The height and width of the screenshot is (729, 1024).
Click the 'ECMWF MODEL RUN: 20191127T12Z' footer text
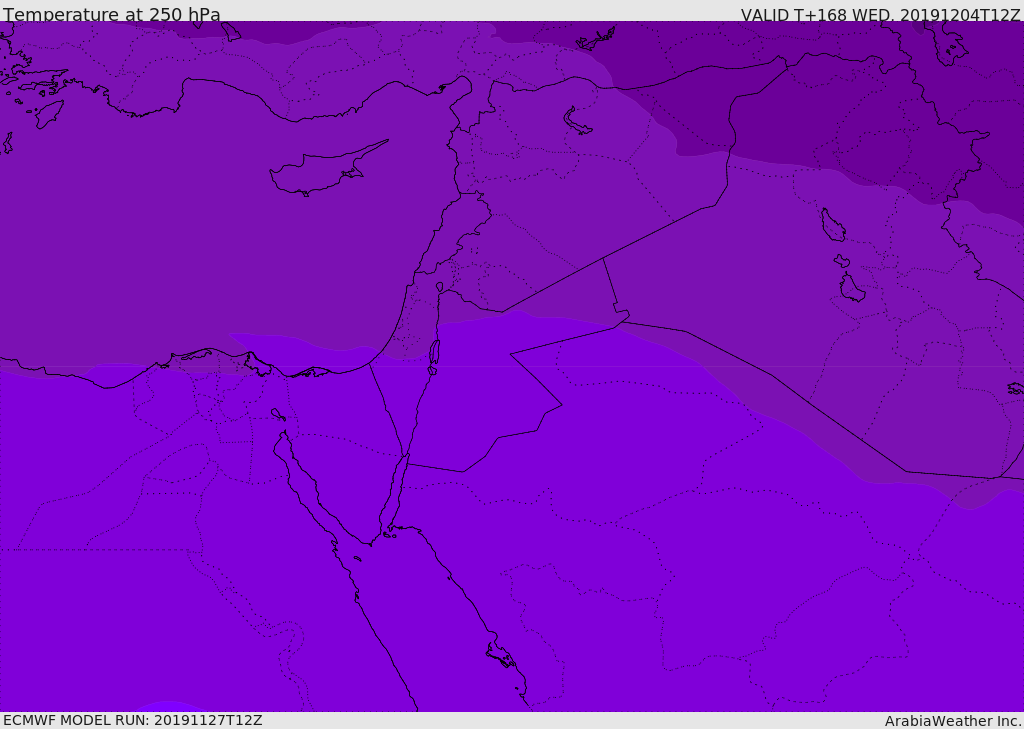(x=133, y=720)
